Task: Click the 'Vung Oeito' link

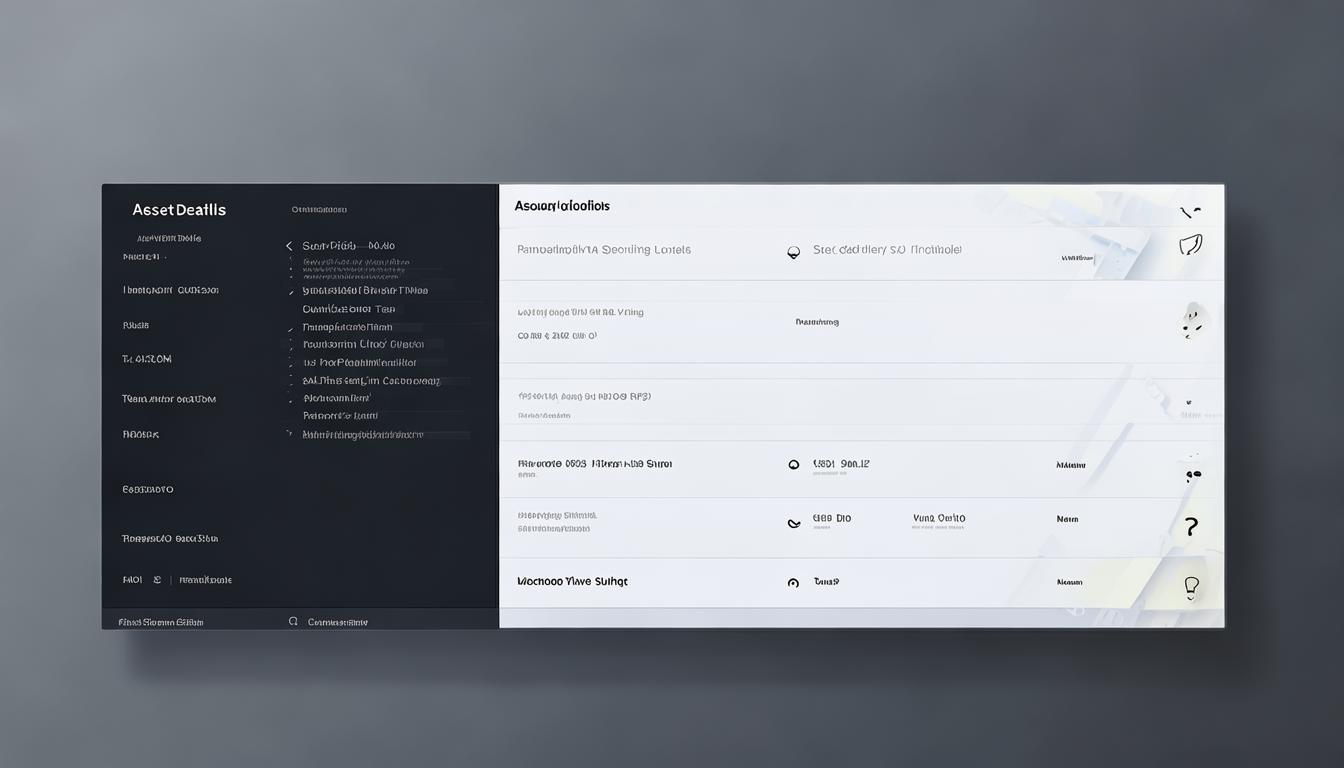Action: pos(939,519)
